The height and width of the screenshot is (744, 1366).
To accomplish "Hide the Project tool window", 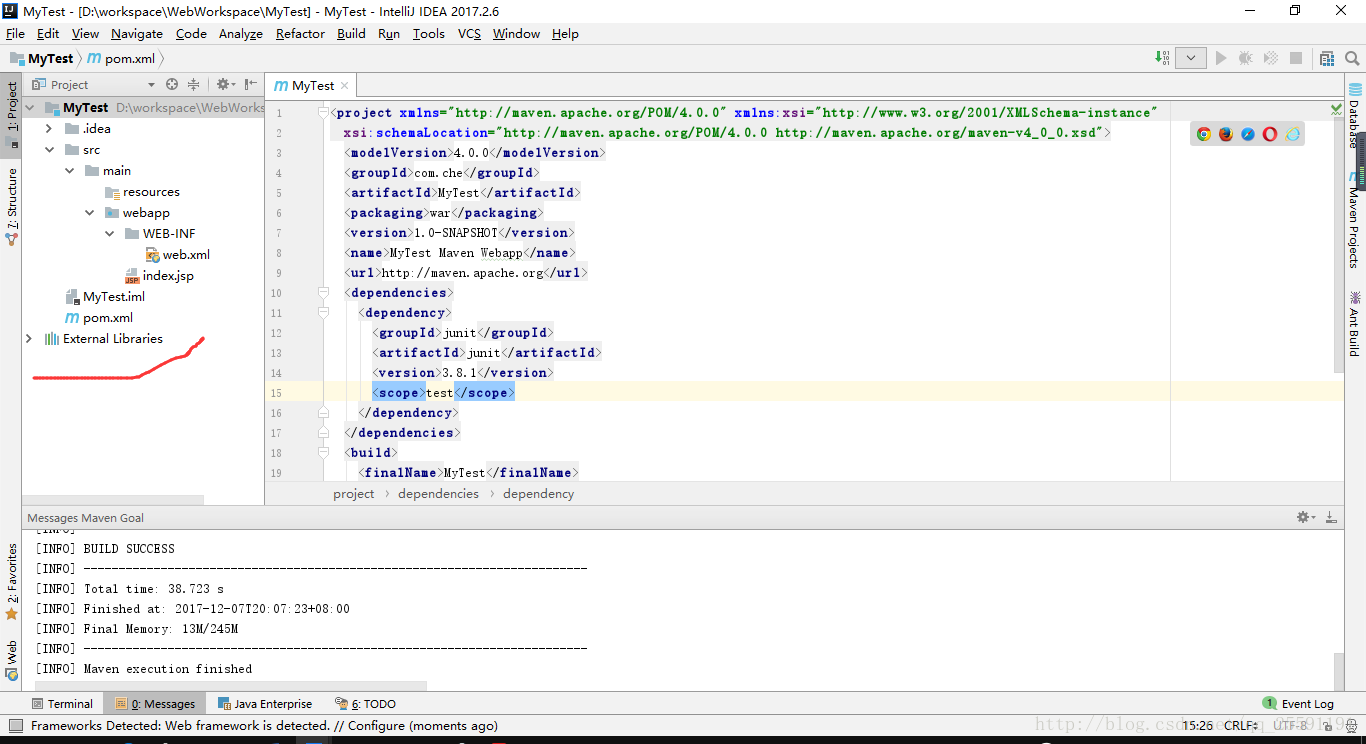I will 251,84.
